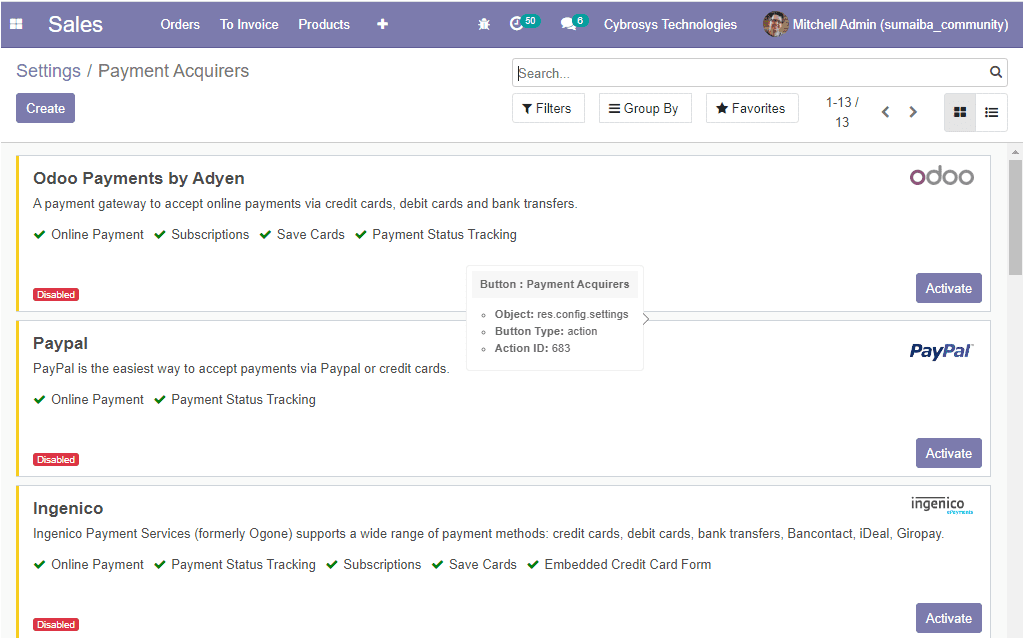Click Disabled badge on Adyen card
The width and height of the screenshot is (1024, 639).
pyautogui.click(x=56, y=295)
